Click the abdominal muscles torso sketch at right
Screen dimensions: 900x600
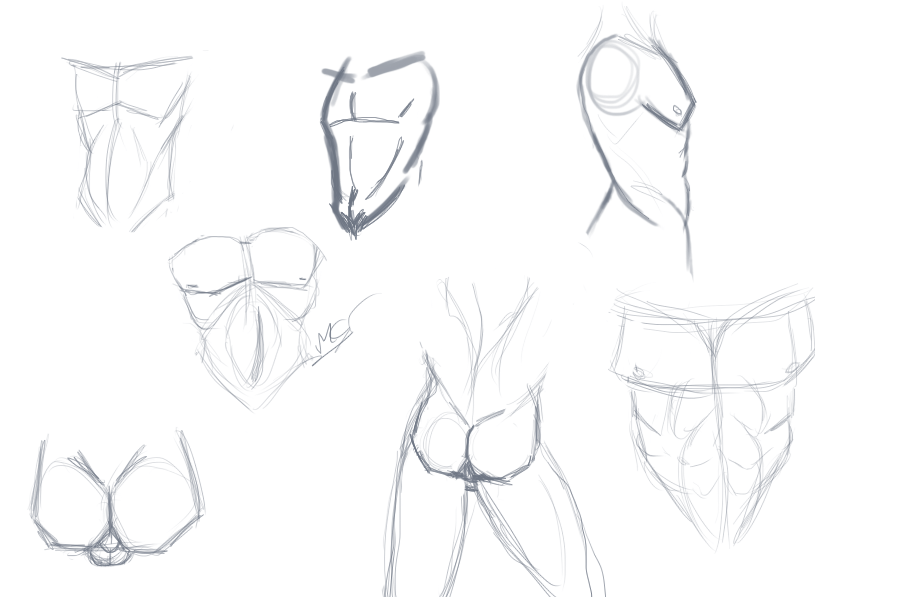(x=713, y=416)
